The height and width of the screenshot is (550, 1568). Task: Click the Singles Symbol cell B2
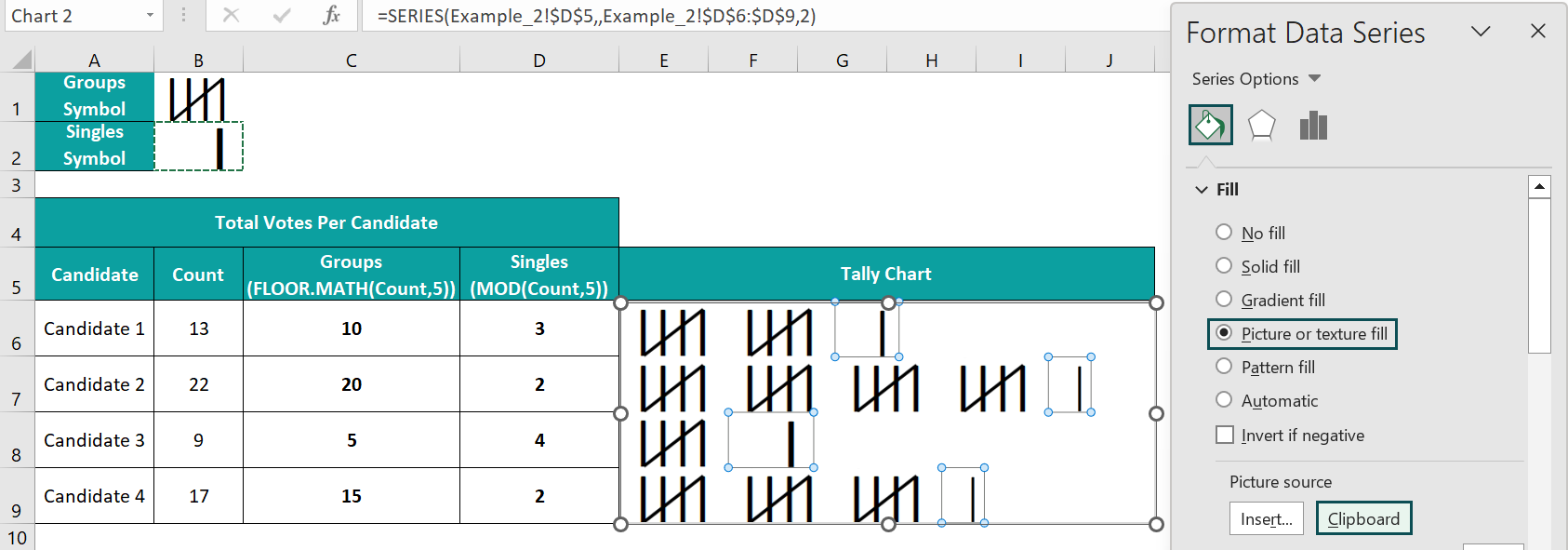click(198, 146)
